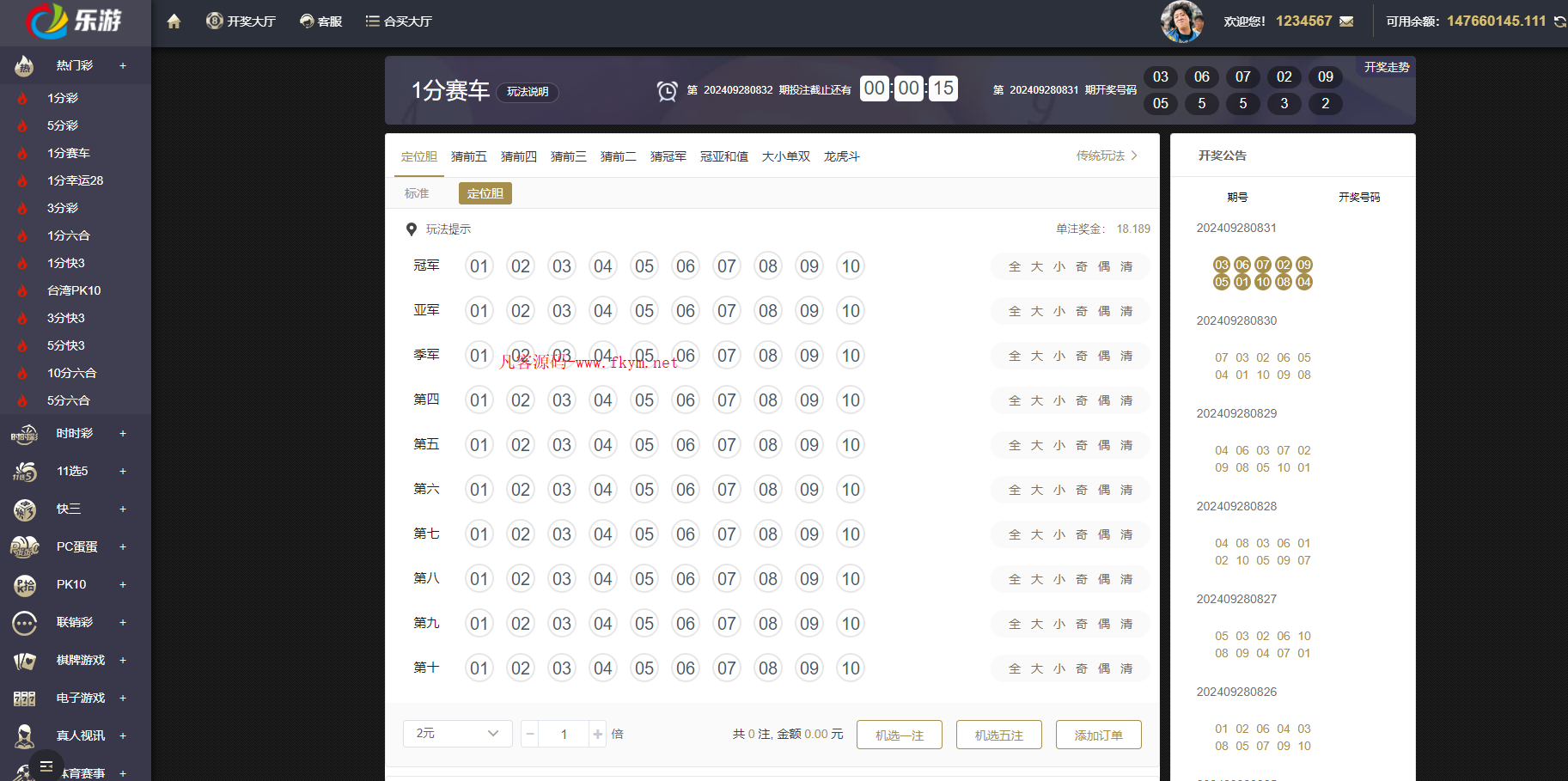The width and height of the screenshot is (1568, 781).
Task: Open the customer service headset icon
Action: point(307,21)
